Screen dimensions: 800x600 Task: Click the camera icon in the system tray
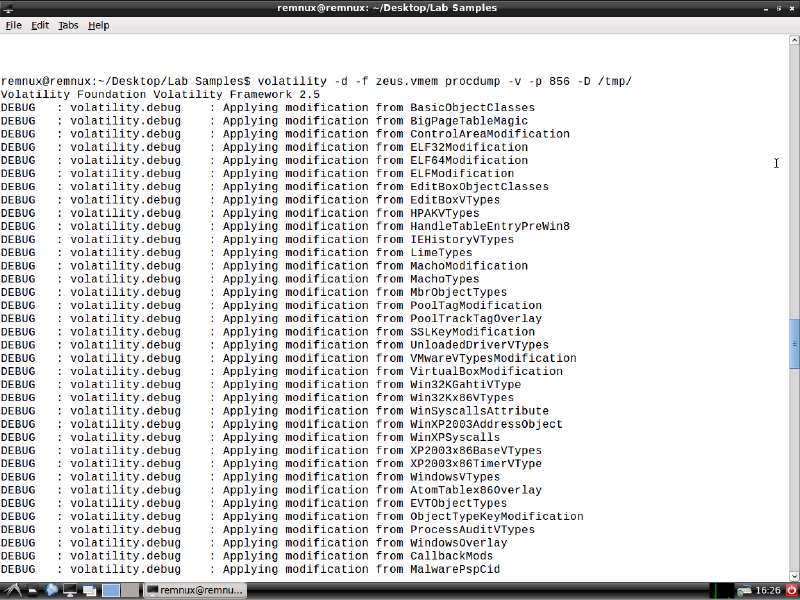(743, 590)
